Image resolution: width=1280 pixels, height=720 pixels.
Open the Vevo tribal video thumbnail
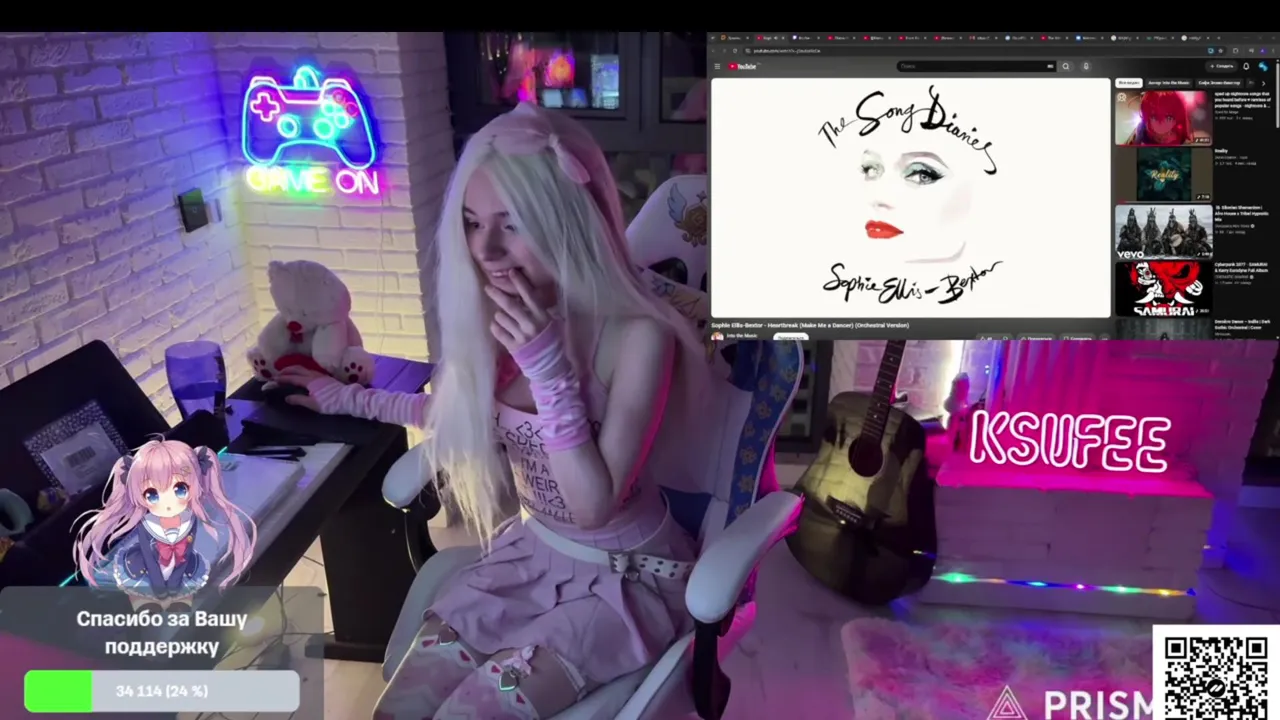(1163, 232)
